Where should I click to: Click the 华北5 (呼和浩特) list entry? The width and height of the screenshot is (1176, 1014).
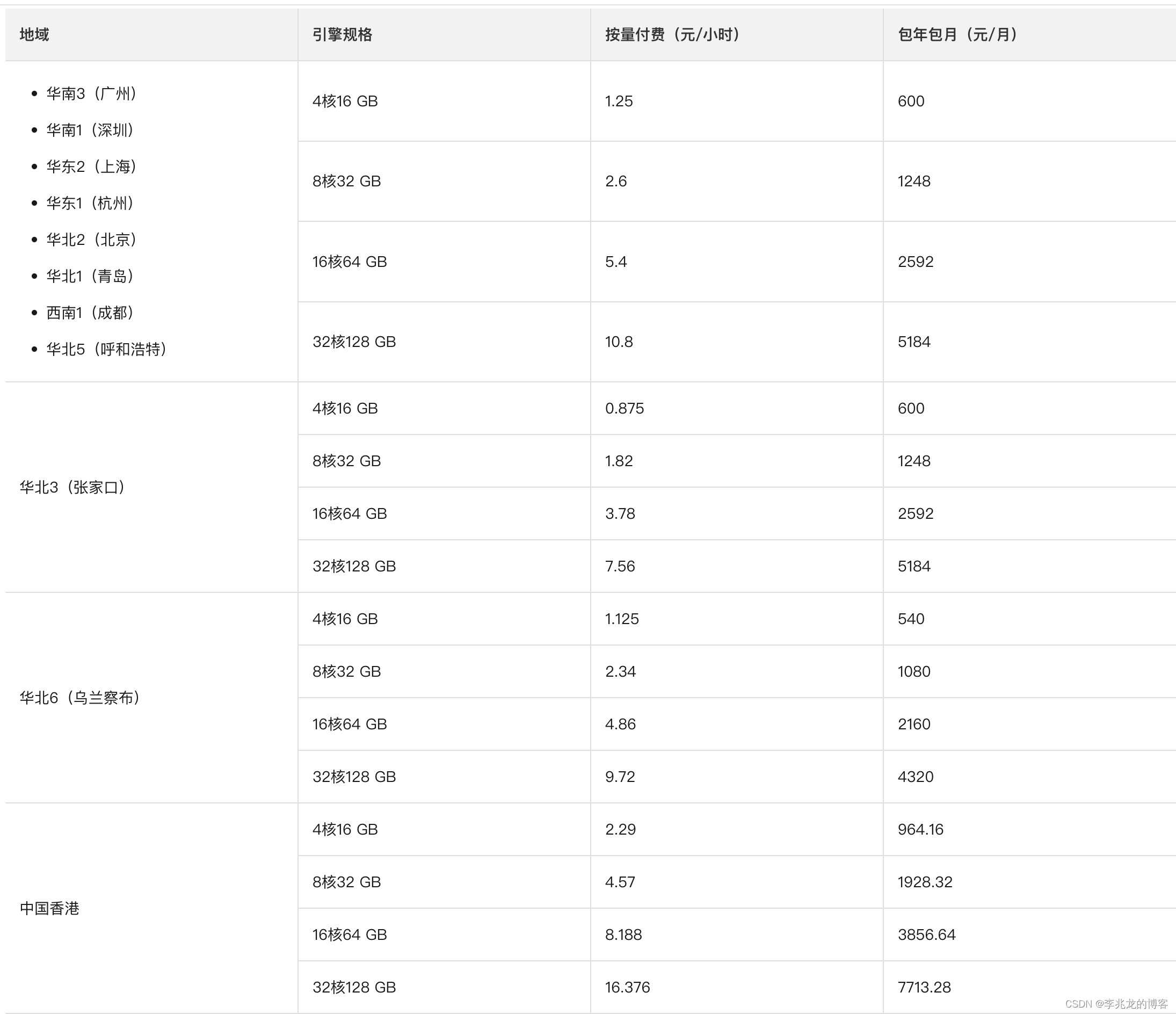[106, 349]
